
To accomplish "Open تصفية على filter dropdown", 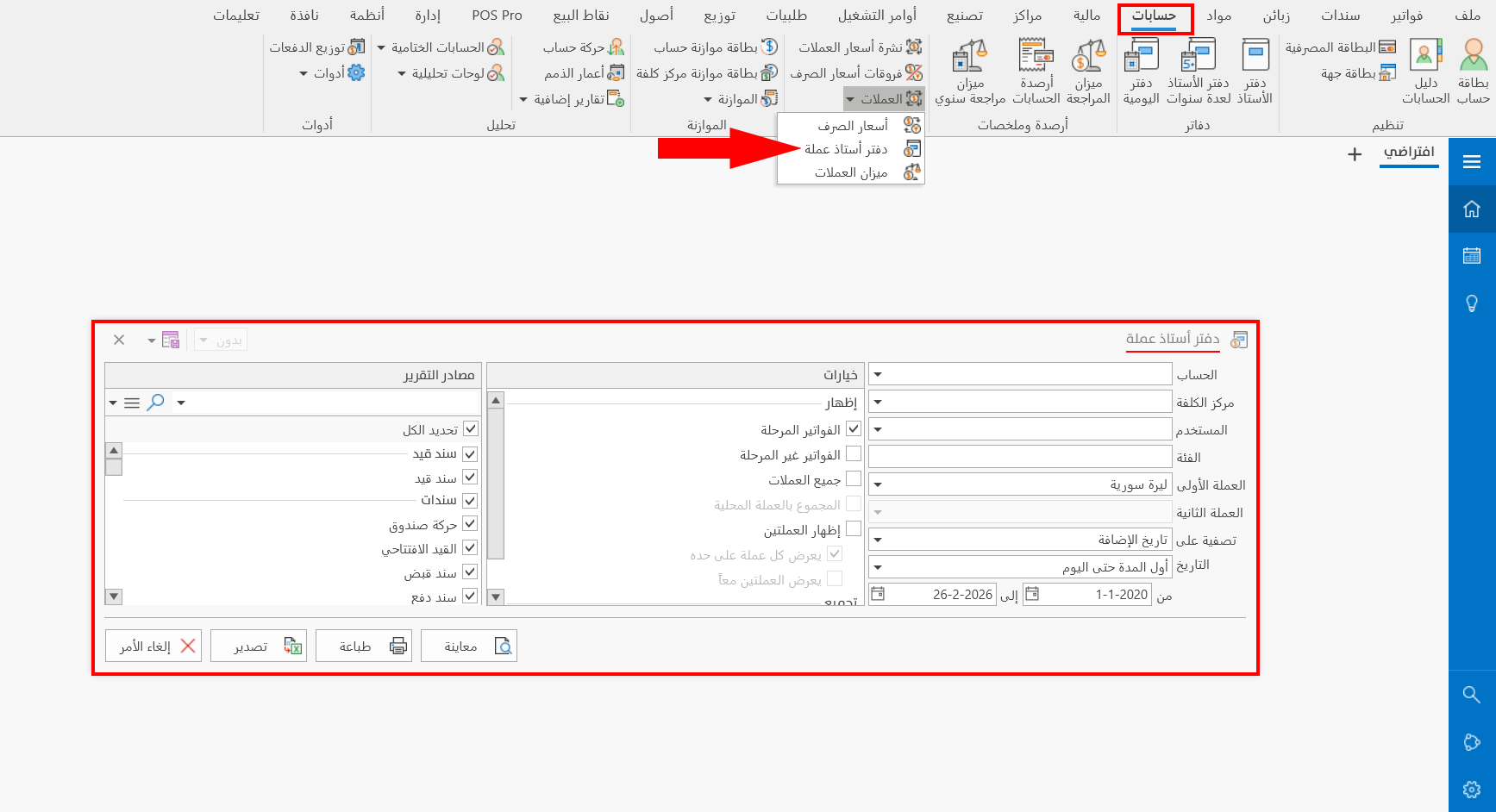I will point(878,540).
